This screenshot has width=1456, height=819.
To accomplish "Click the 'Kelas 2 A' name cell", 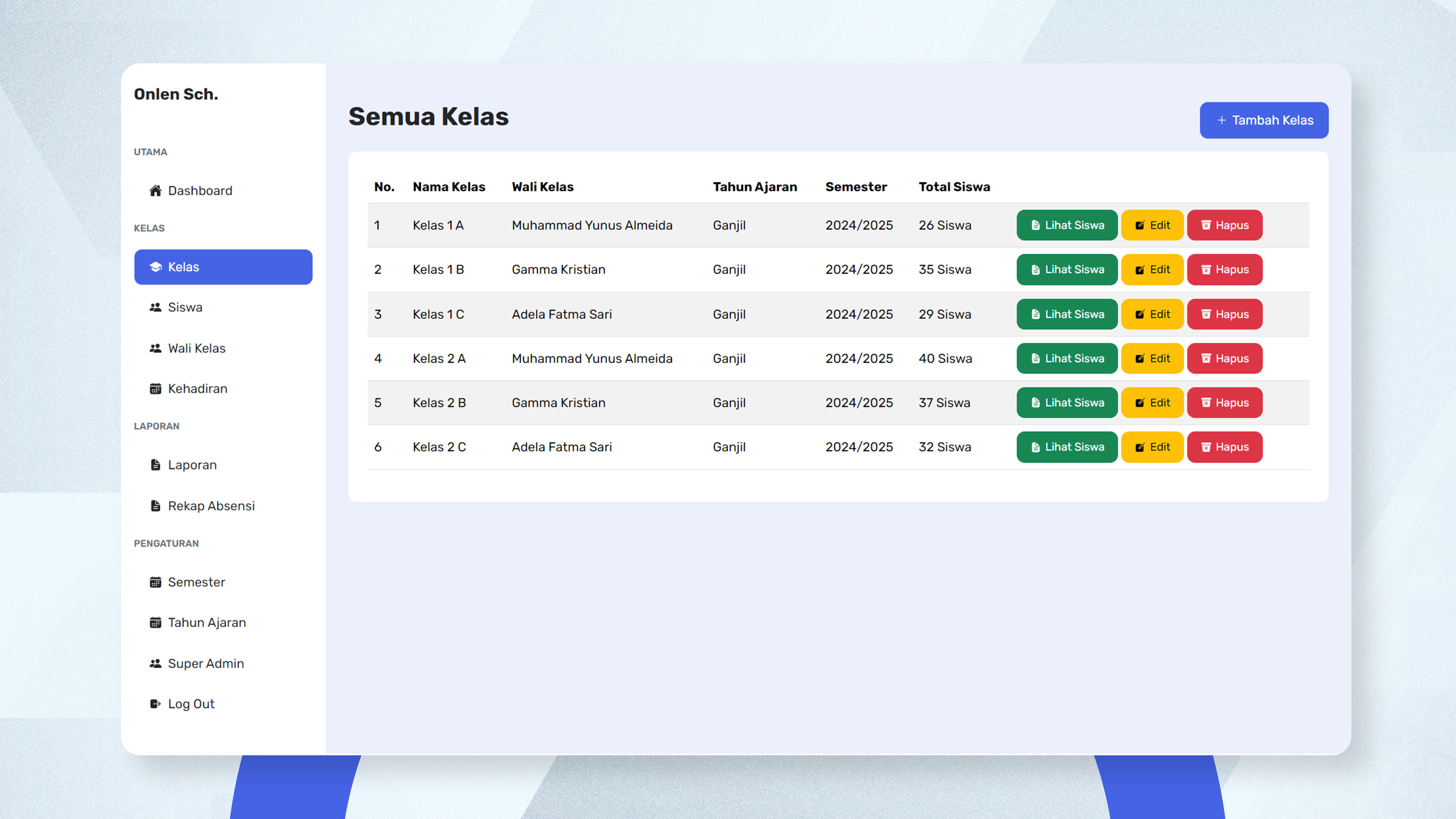I will click(439, 358).
